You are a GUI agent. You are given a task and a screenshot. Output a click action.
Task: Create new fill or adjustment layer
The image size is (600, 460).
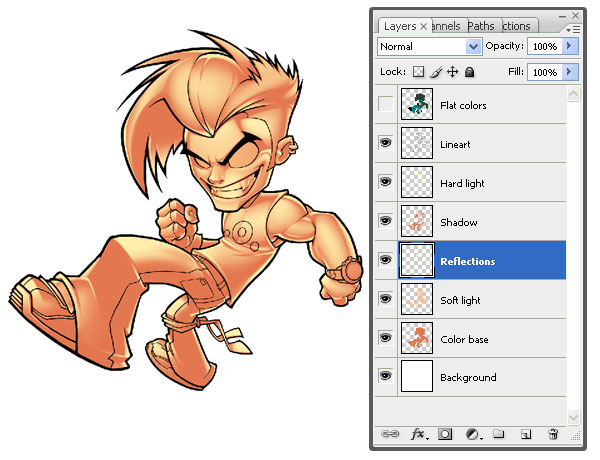[474, 434]
